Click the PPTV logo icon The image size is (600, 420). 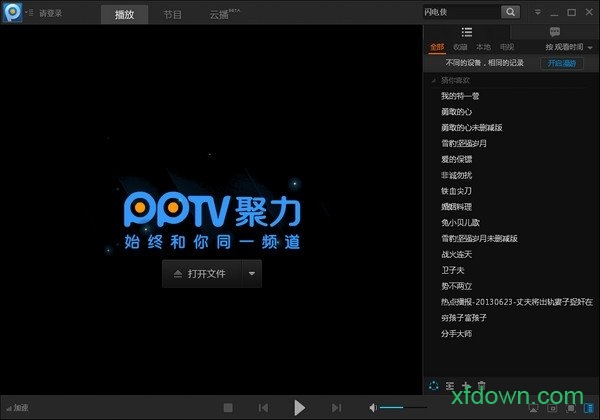coord(12,12)
